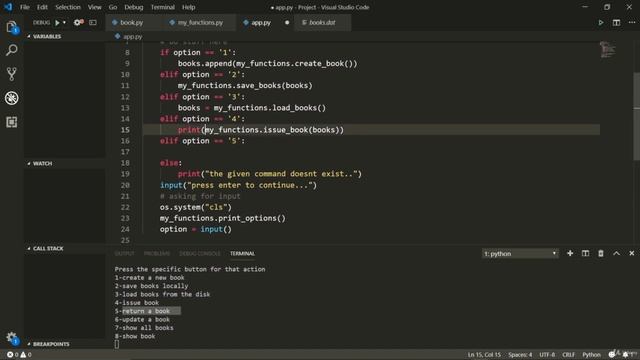Show the DEBUG CONSOLE panel tab
The image size is (640, 360).
click(200, 253)
